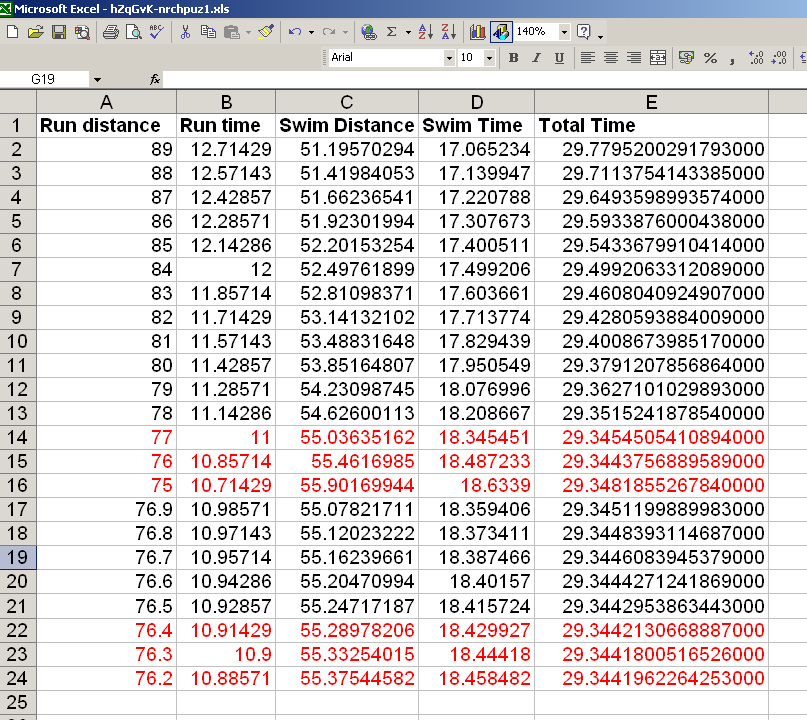Open the zoom percentage dropdown
807x720 pixels.
click(x=564, y=32)
